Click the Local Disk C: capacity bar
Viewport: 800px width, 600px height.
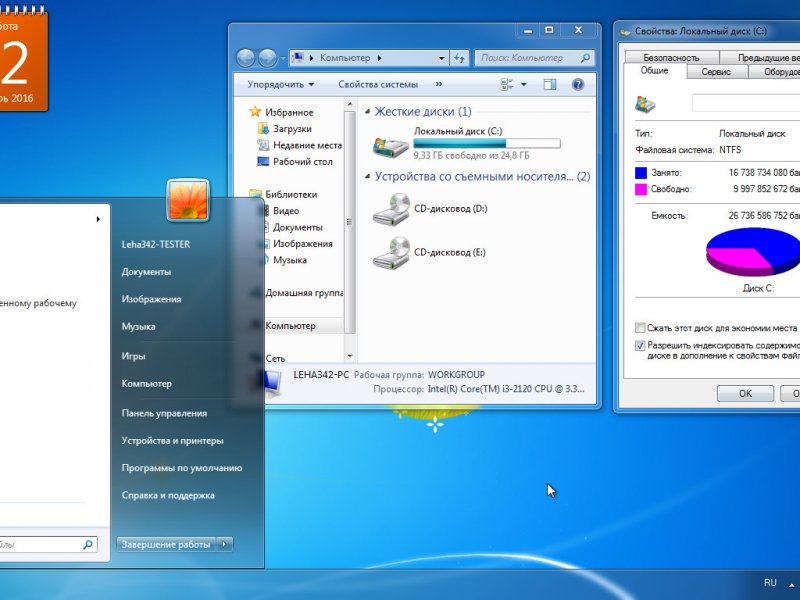487,143
